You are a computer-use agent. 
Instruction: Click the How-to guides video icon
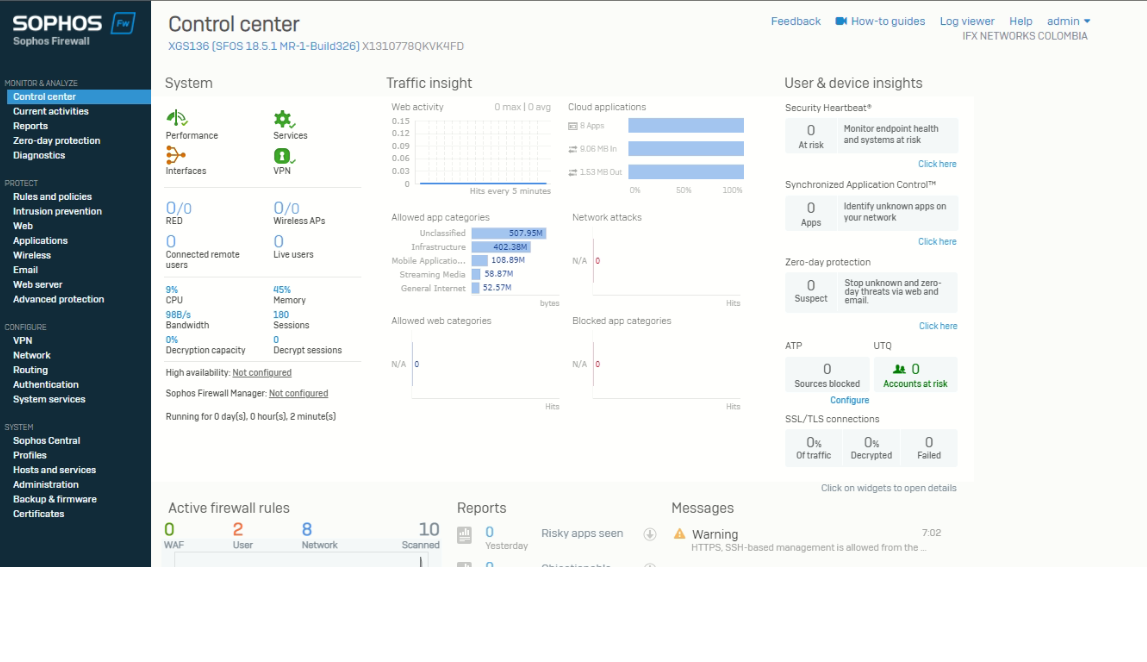pos(841,21)
